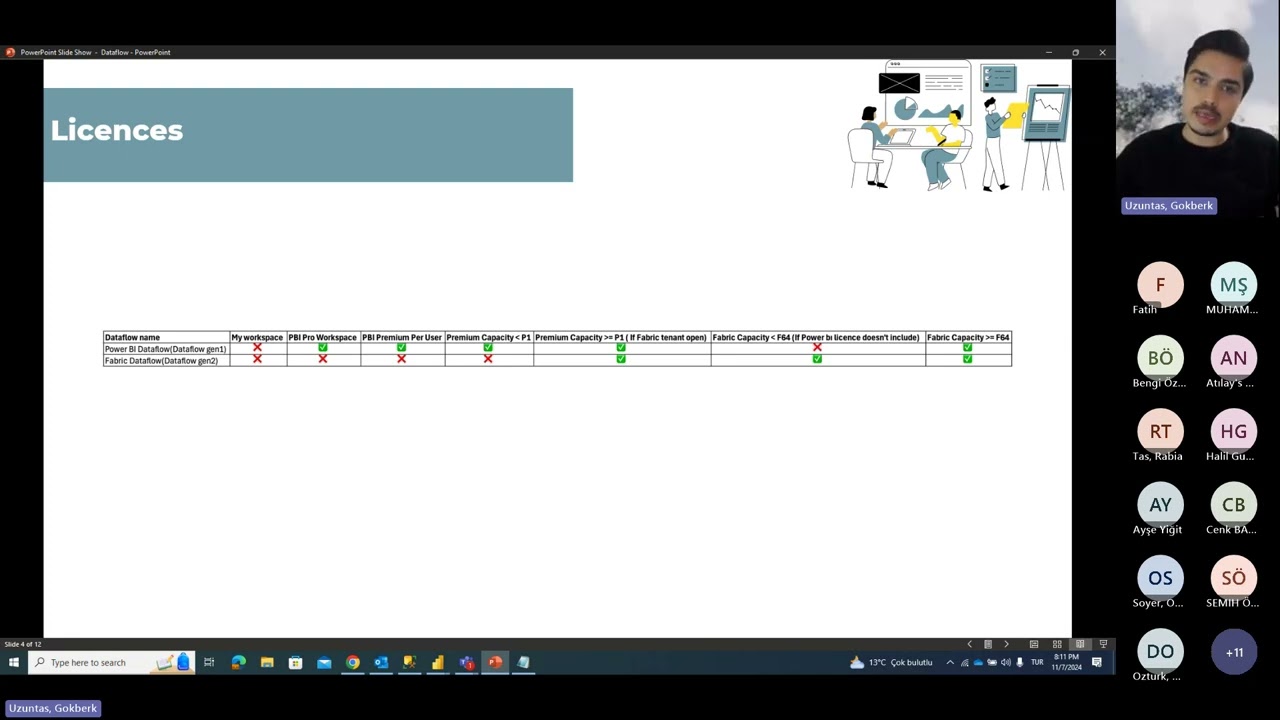Select participant SÖ SEMİH avatar
The height and width of the screenshot is (720, 1280).
point(1234,578)
